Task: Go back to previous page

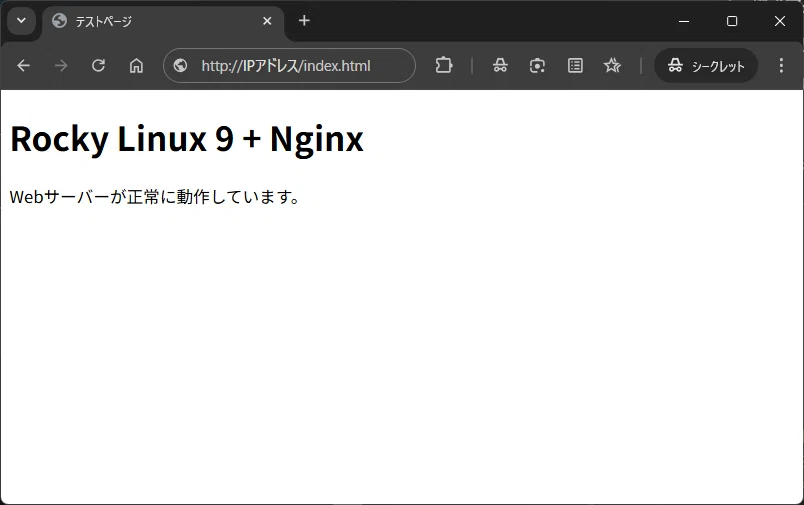Action: tap(24, 66)
